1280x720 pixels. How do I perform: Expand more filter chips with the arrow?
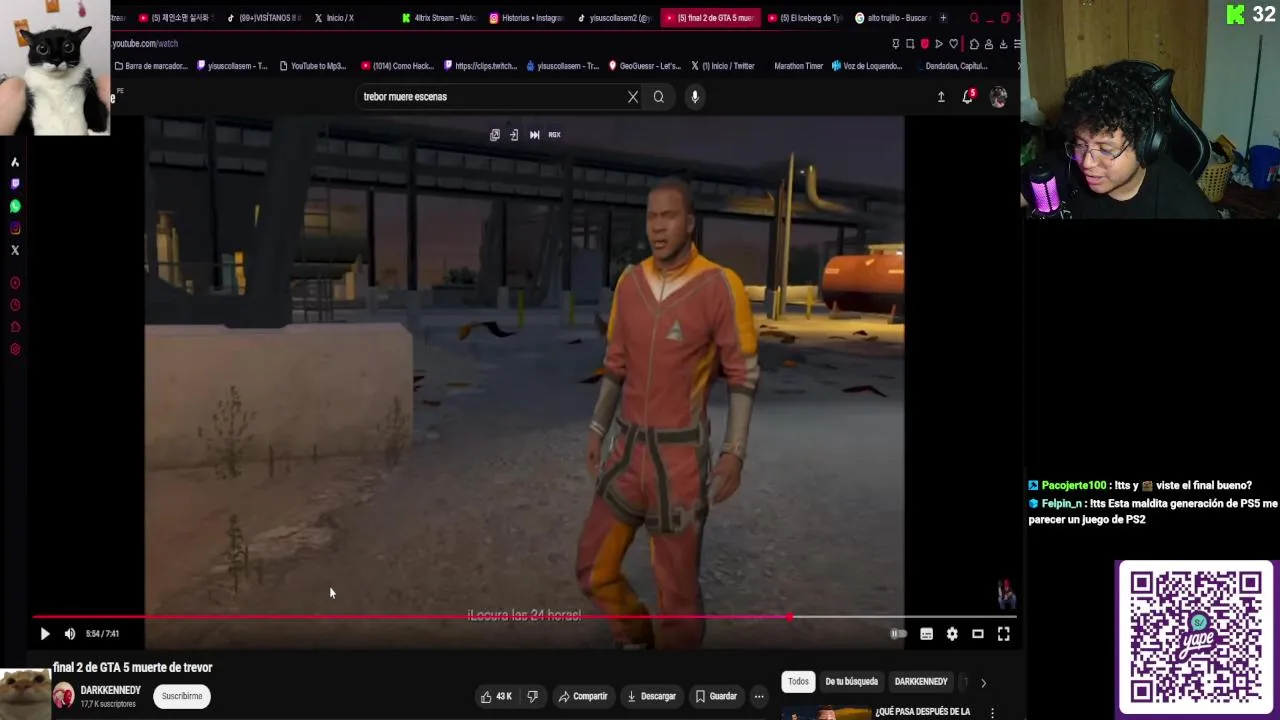983,683
